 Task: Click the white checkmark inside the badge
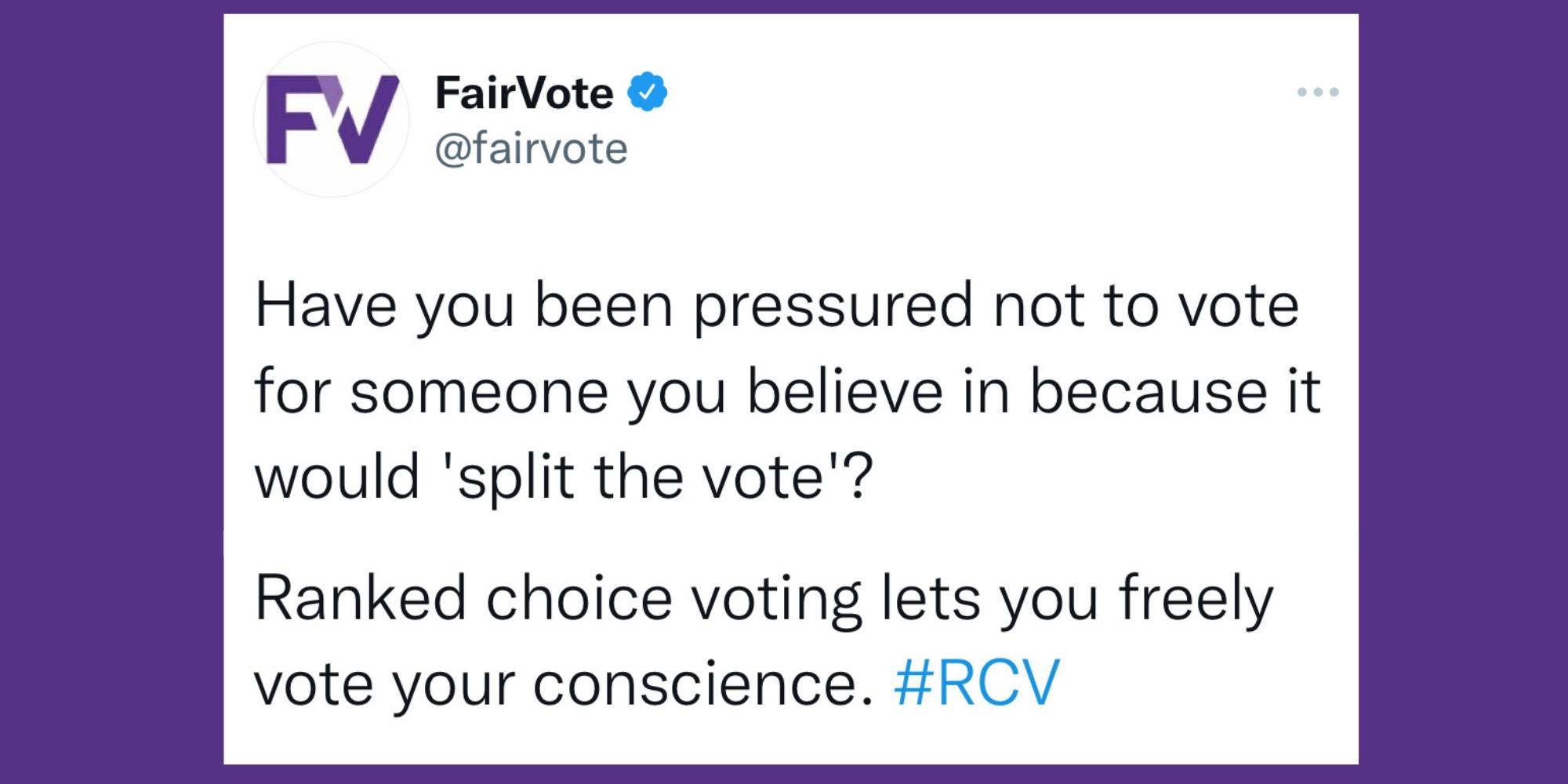[x=647, y=93]
